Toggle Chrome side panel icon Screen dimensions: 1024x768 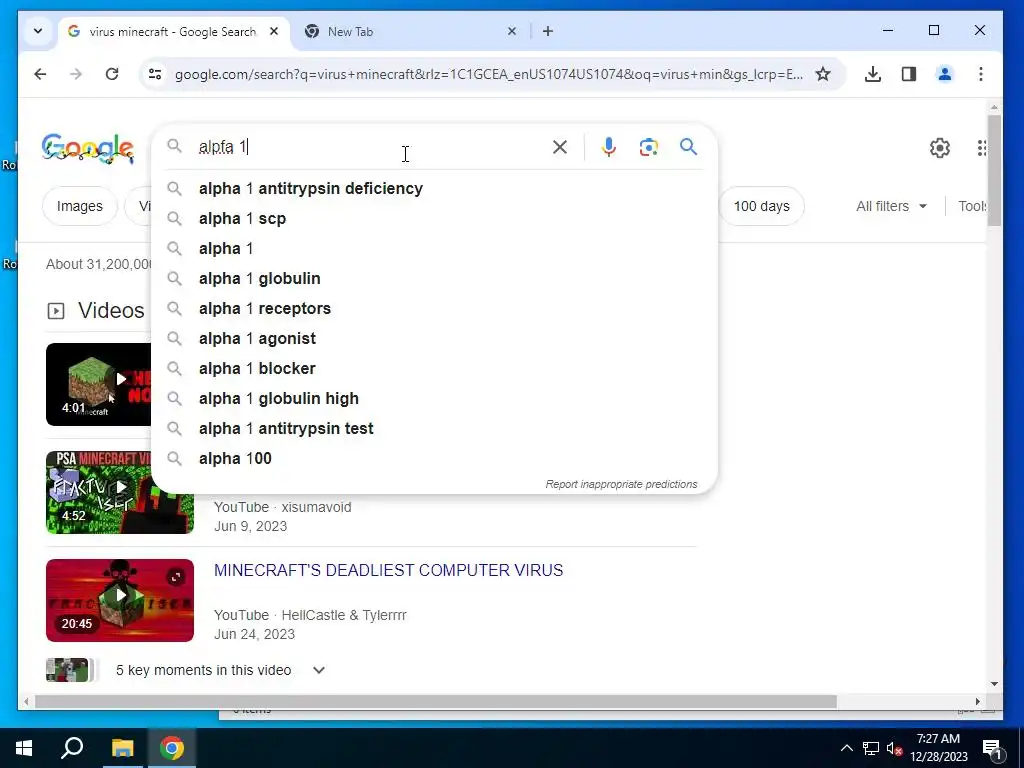[908, 74]
